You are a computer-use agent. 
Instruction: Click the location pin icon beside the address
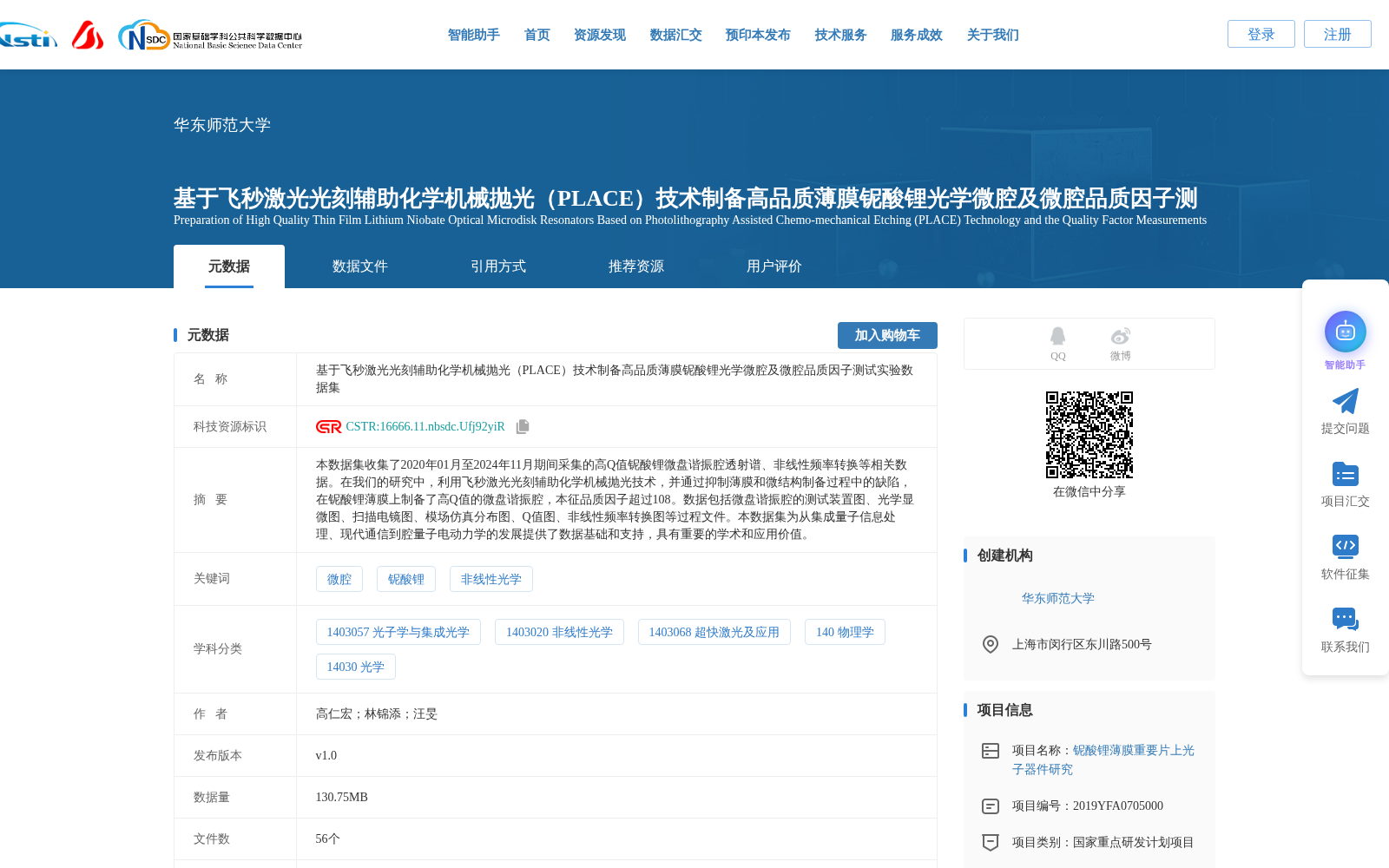pyautogui.click(x=991, y=644)
